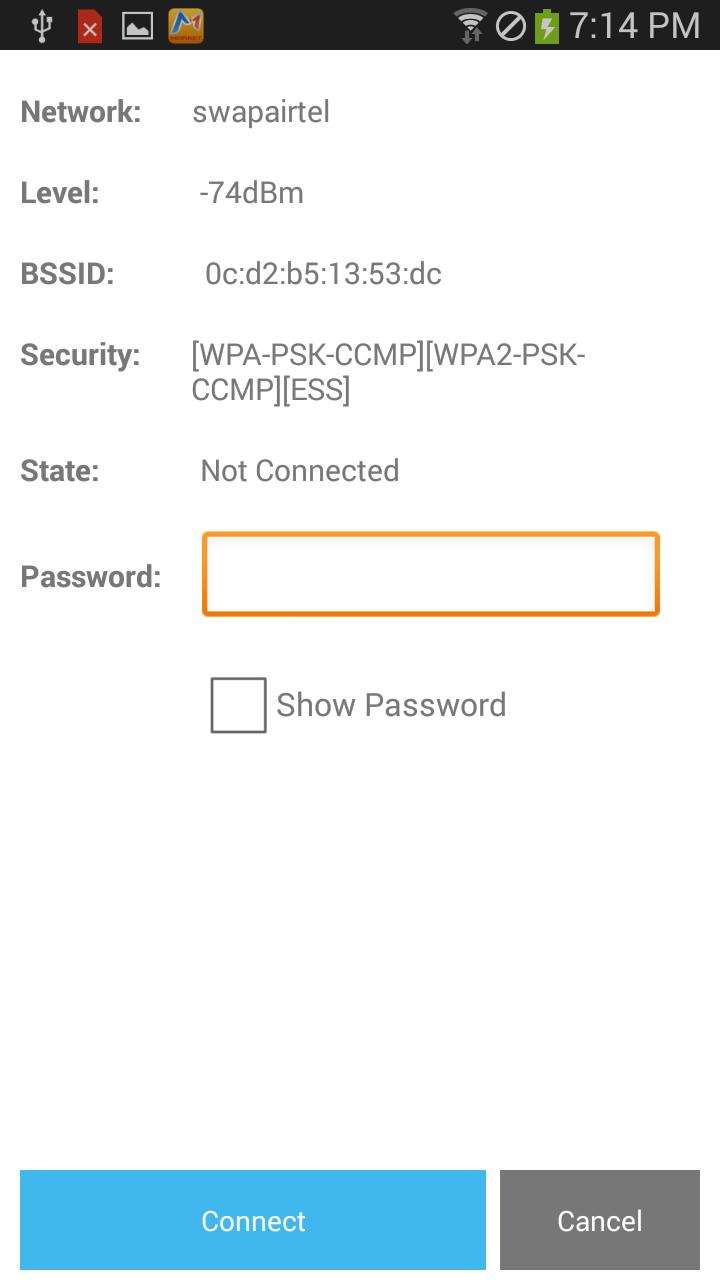This screenshot has width=720, height=1280.
Task: Click the BSSID value 0c:d2:b5:13:53:dc
Action: pyautogui.click(x=323, y=274)
